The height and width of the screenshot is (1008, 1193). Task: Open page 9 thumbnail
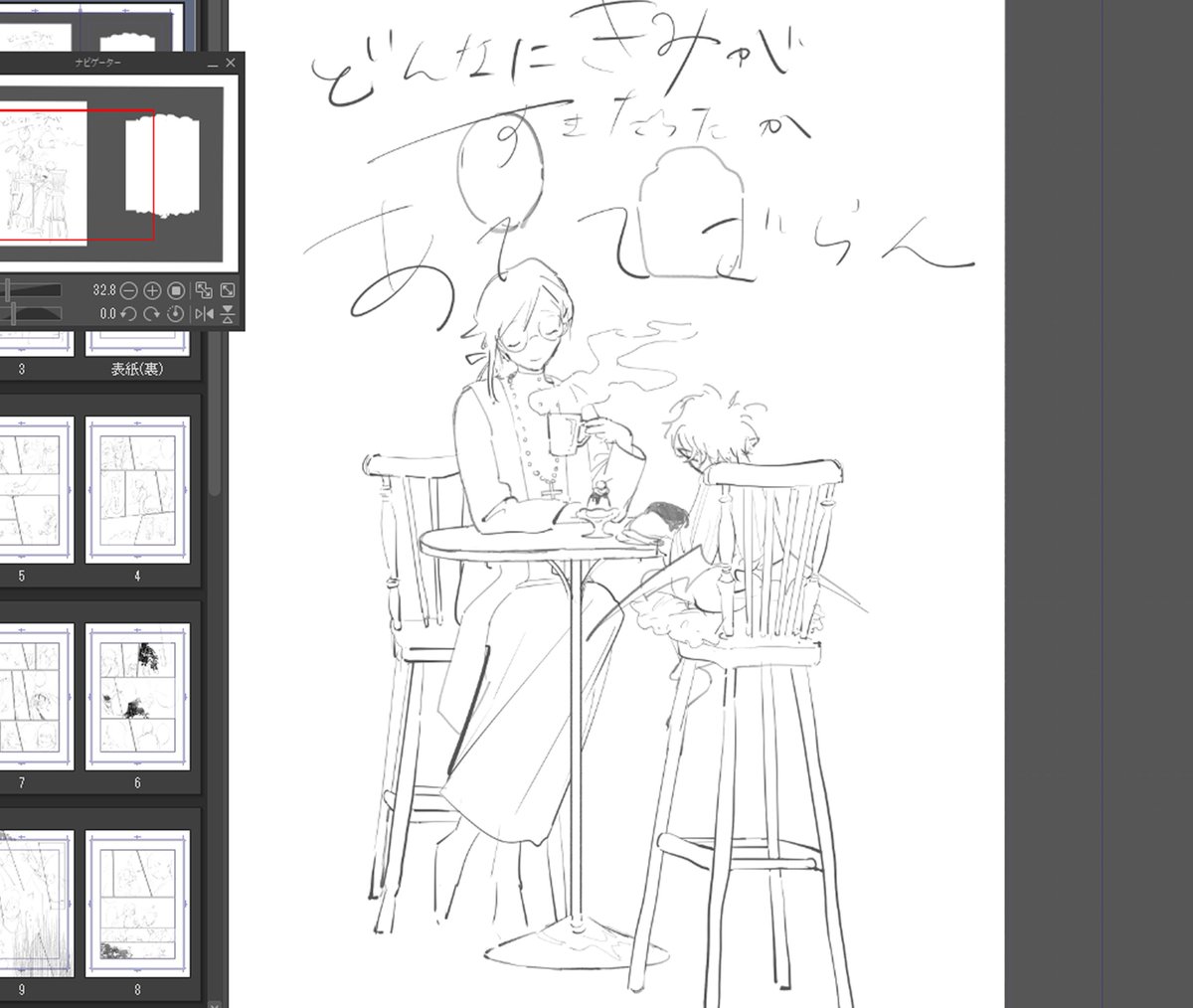point(37,903)
